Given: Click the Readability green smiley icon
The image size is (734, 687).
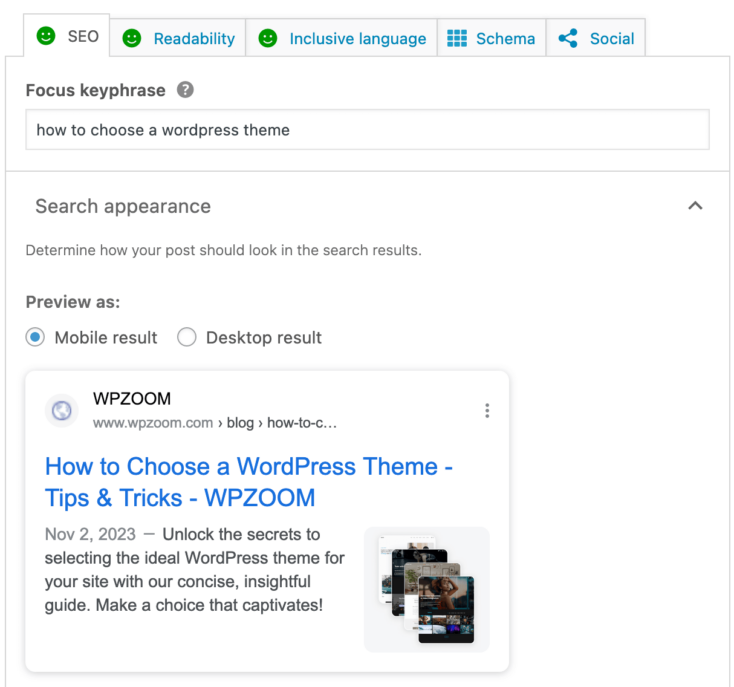Looking at the screenshot, I should pyautogui.click(x=132, y=38).
